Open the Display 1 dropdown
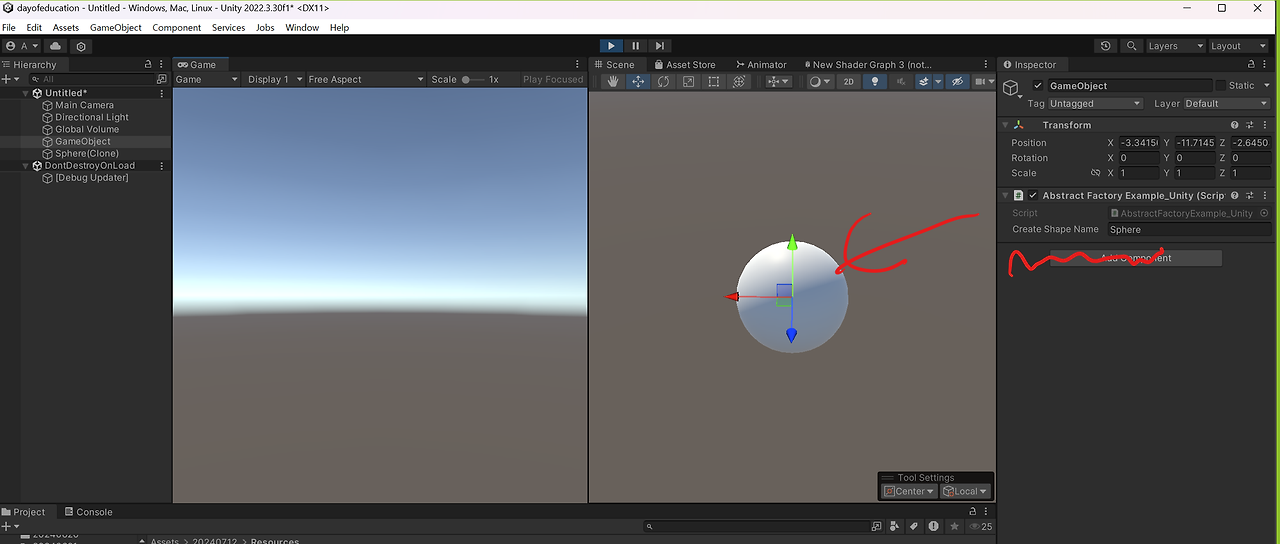The image size is (1280, 544). point(273,80)
